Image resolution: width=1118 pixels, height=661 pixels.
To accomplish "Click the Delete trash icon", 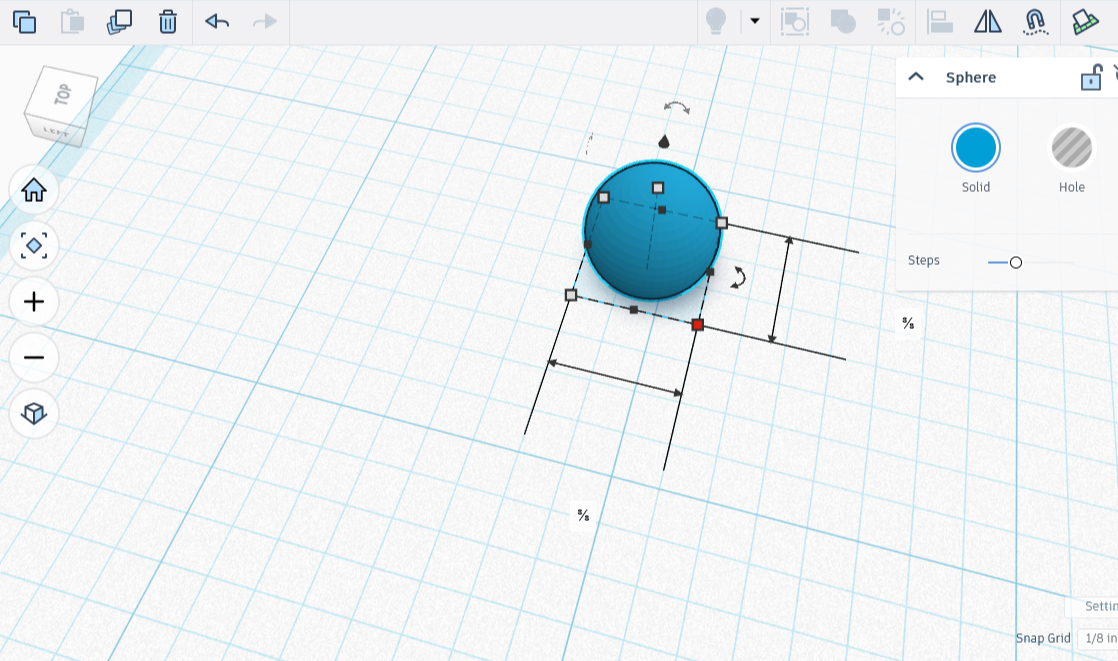I will pos(168,21).
